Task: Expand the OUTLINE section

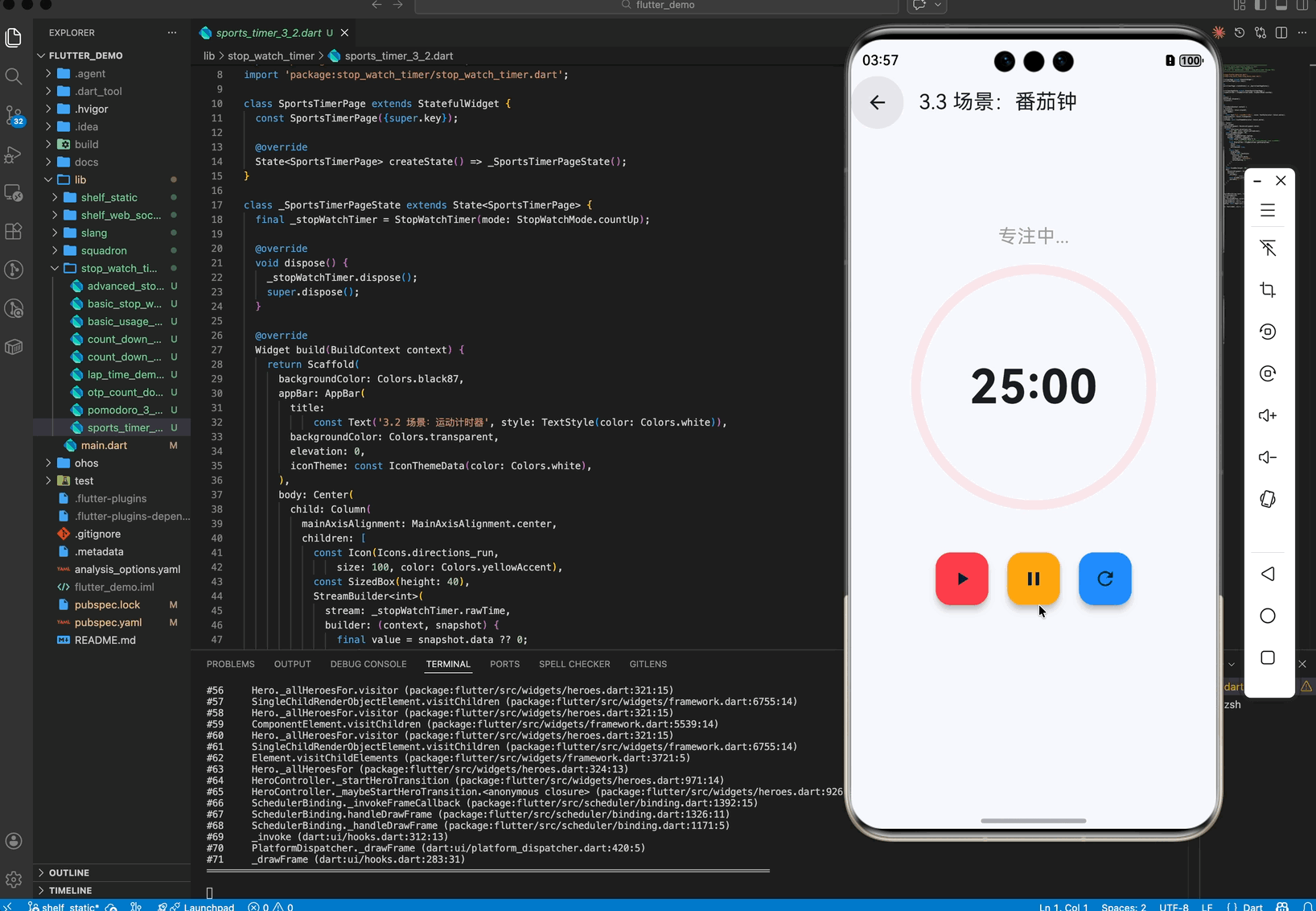Action: (112, 872)
